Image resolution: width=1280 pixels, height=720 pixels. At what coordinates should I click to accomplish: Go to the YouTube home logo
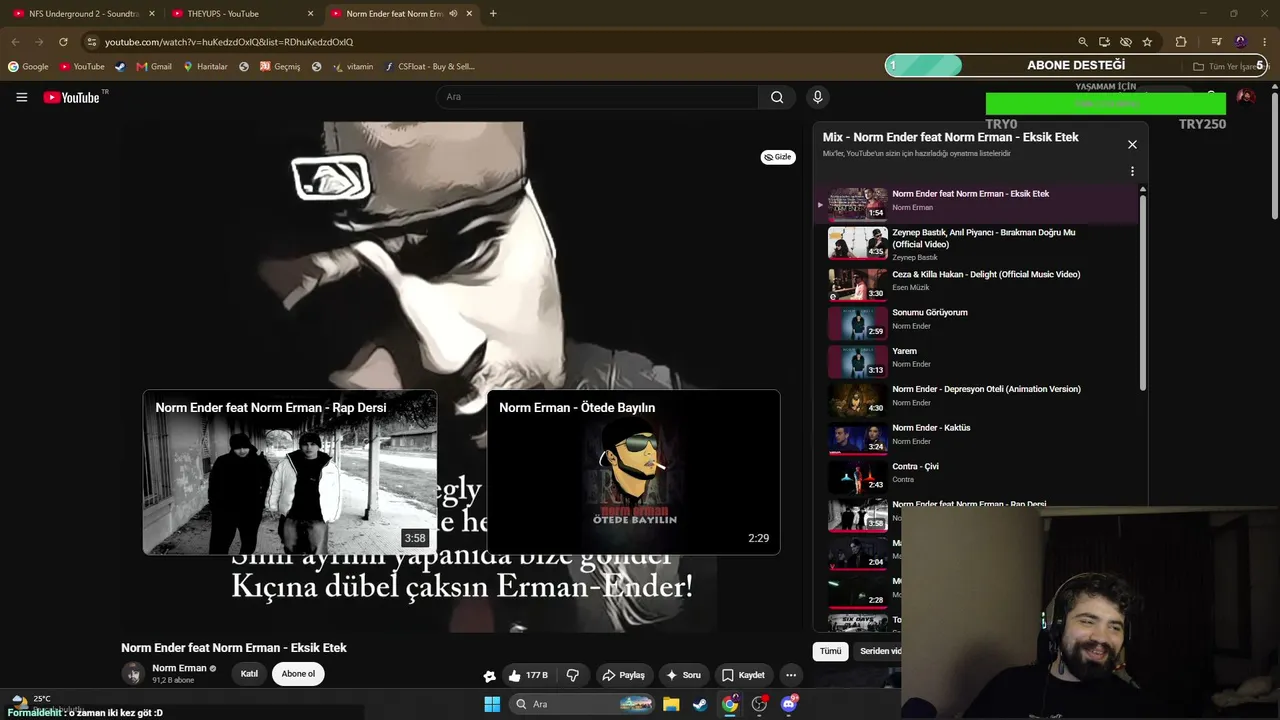(72, 97)
